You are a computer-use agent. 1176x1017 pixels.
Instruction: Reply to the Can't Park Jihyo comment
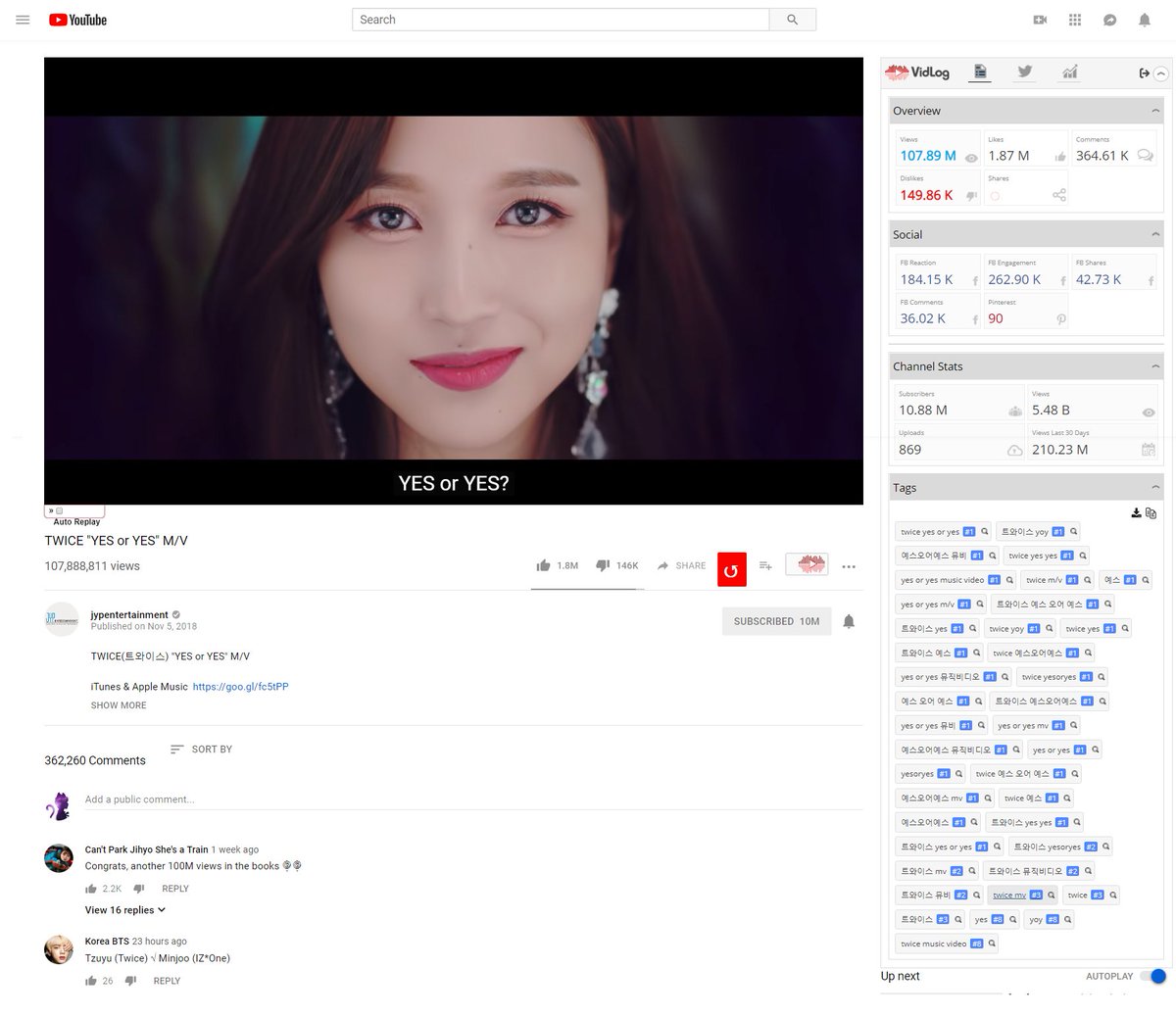pyautogui.click(x=175, y=889)
